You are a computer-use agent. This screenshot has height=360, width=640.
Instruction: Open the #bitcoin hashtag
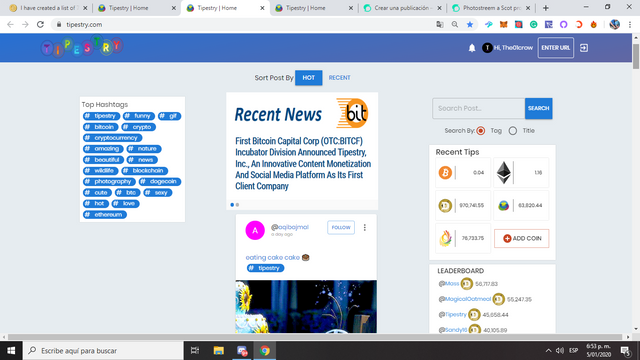click(100, 127)
